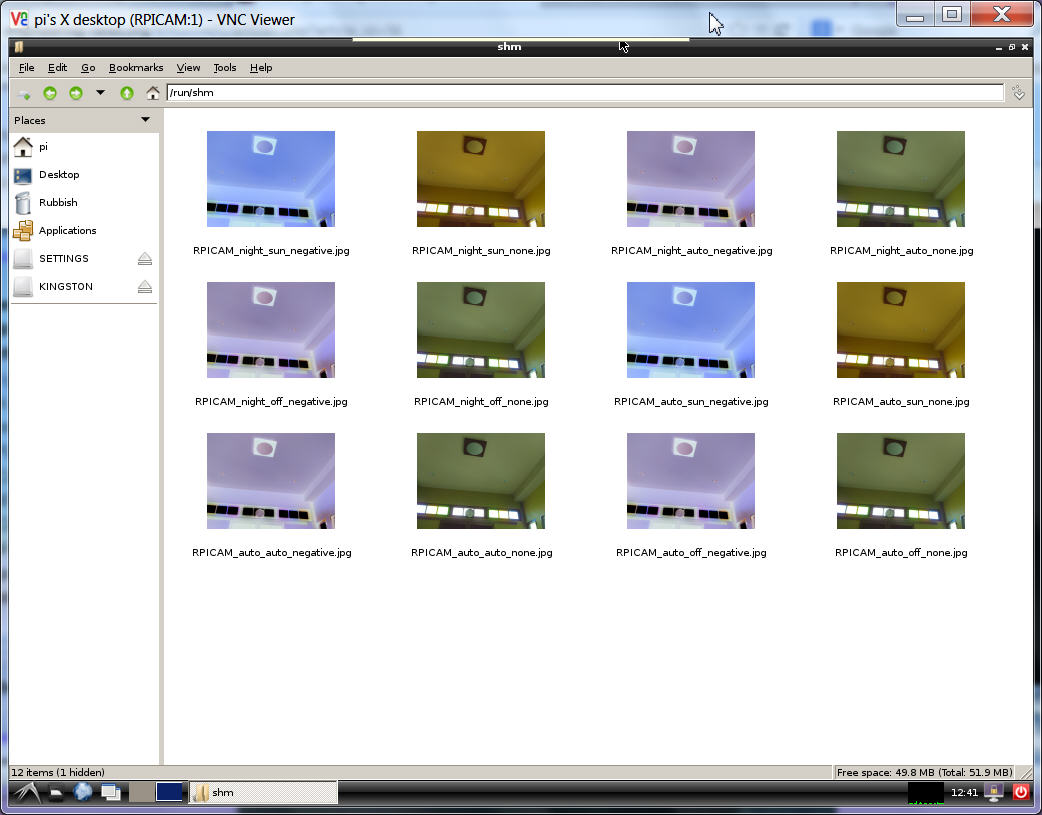Viewport: 1042px width, 815px height.
Task: Open a new tab with toolbar icon
Action: click(24, 93)
